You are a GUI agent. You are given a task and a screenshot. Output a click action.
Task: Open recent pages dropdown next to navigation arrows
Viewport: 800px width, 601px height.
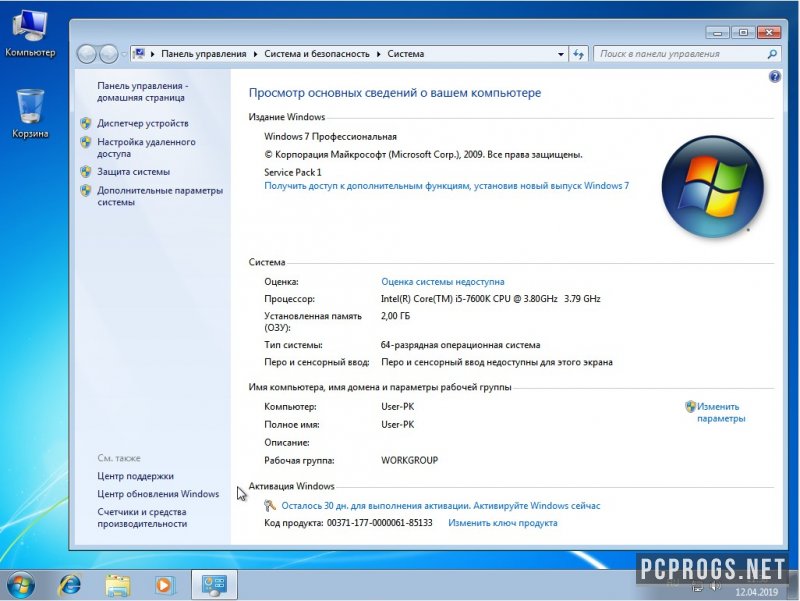[124, 54]
